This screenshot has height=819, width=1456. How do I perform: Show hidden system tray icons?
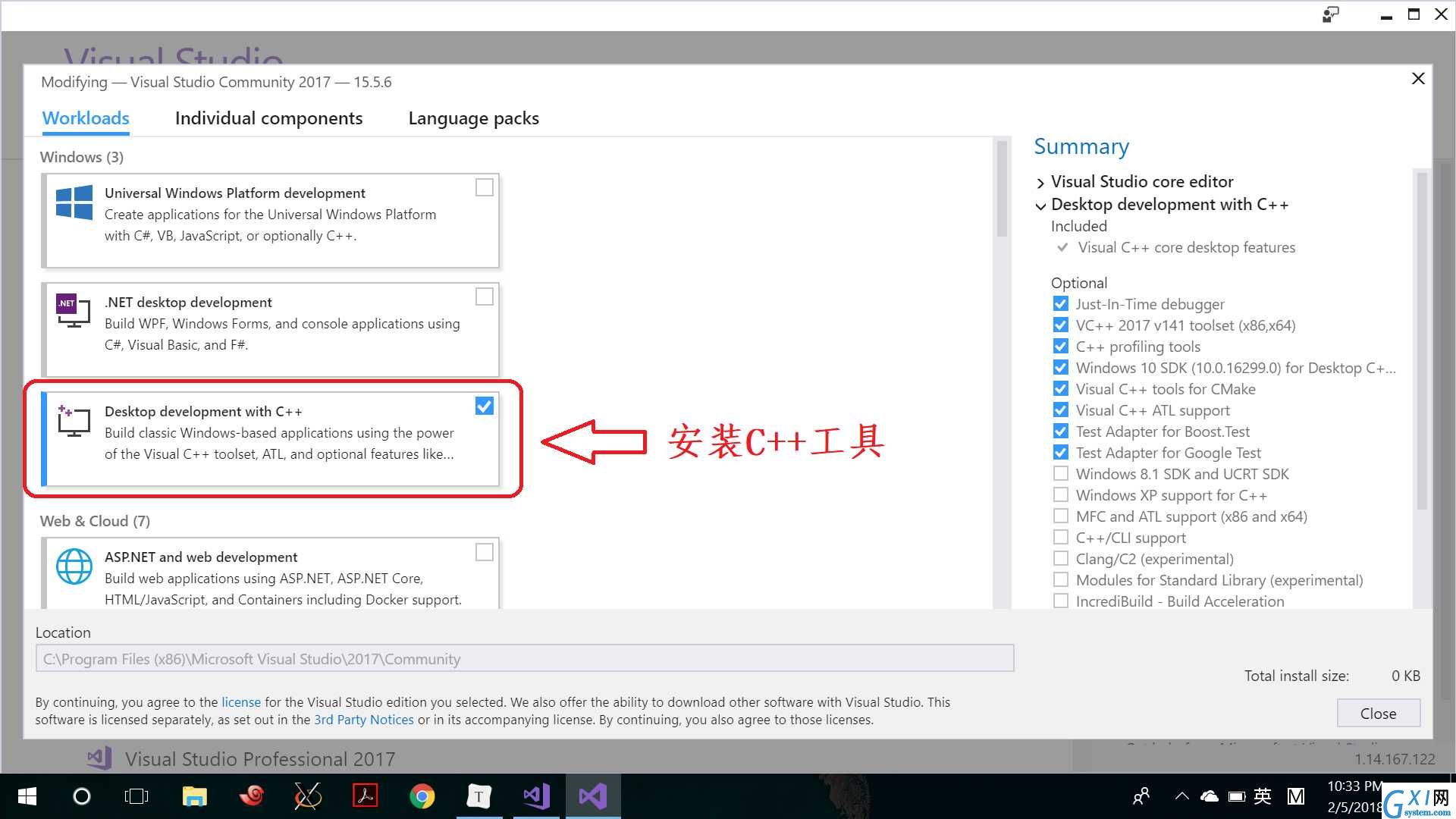(1181, 796)
